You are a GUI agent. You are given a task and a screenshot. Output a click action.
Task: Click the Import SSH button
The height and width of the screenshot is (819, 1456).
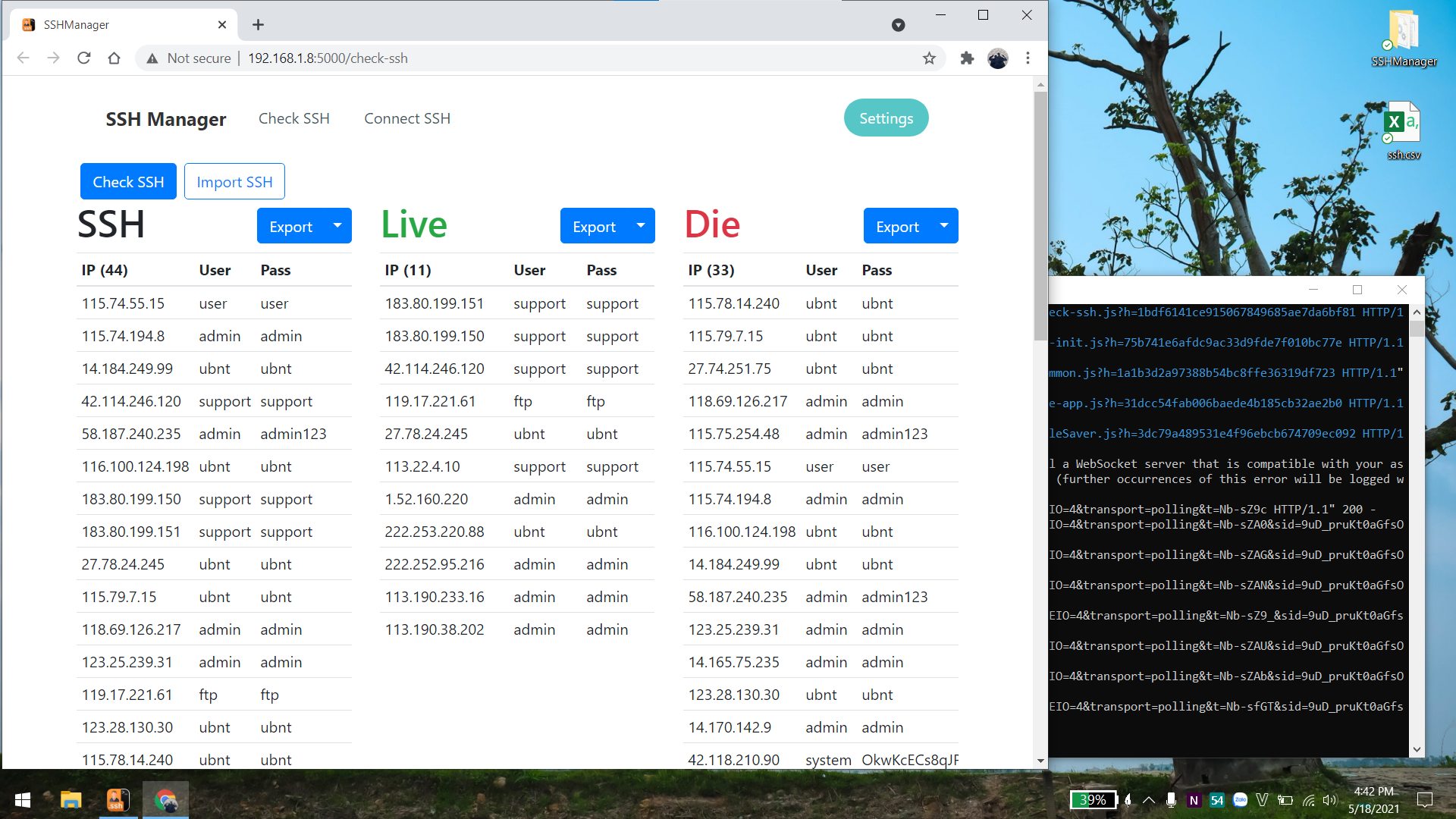[x=234, y=182]
